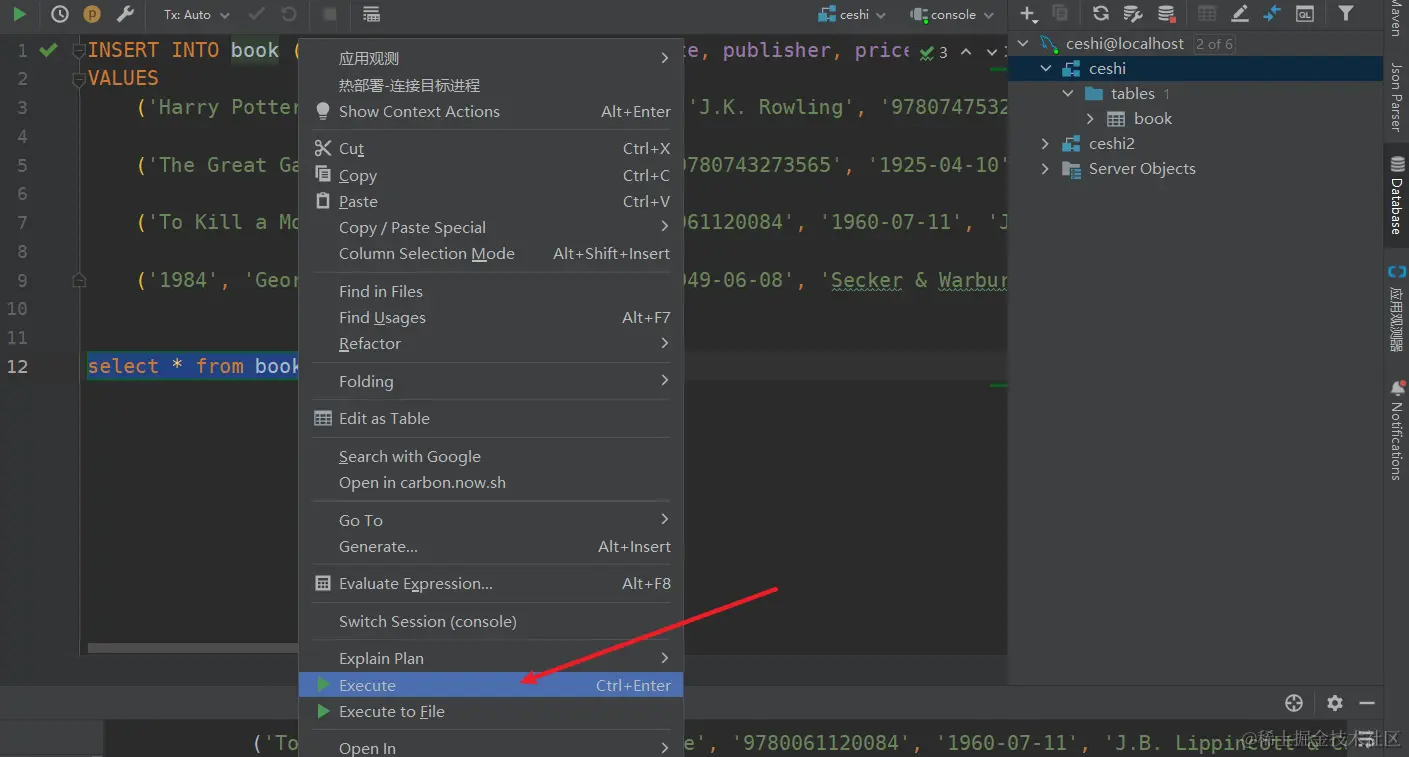1409x757 pixels.
Task: Open the Notifications tool window tab
Action: point(1396,430)
